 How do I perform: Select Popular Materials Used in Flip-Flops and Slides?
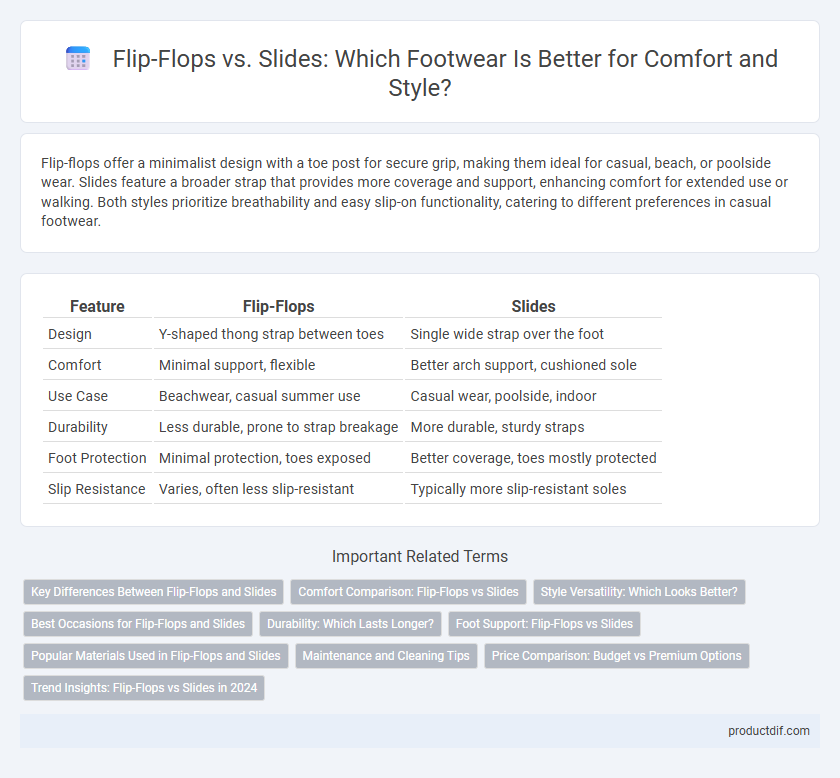point(156,656)
